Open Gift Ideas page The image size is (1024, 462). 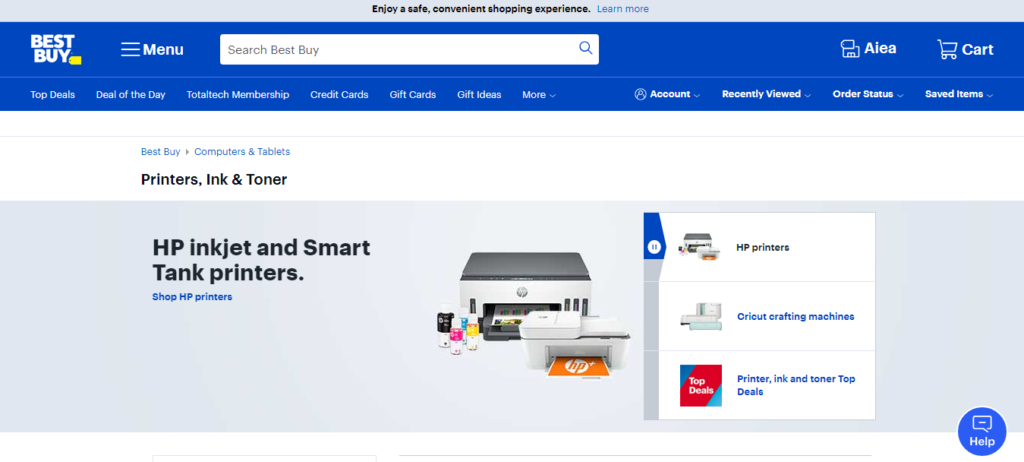[x=479, y=95]
